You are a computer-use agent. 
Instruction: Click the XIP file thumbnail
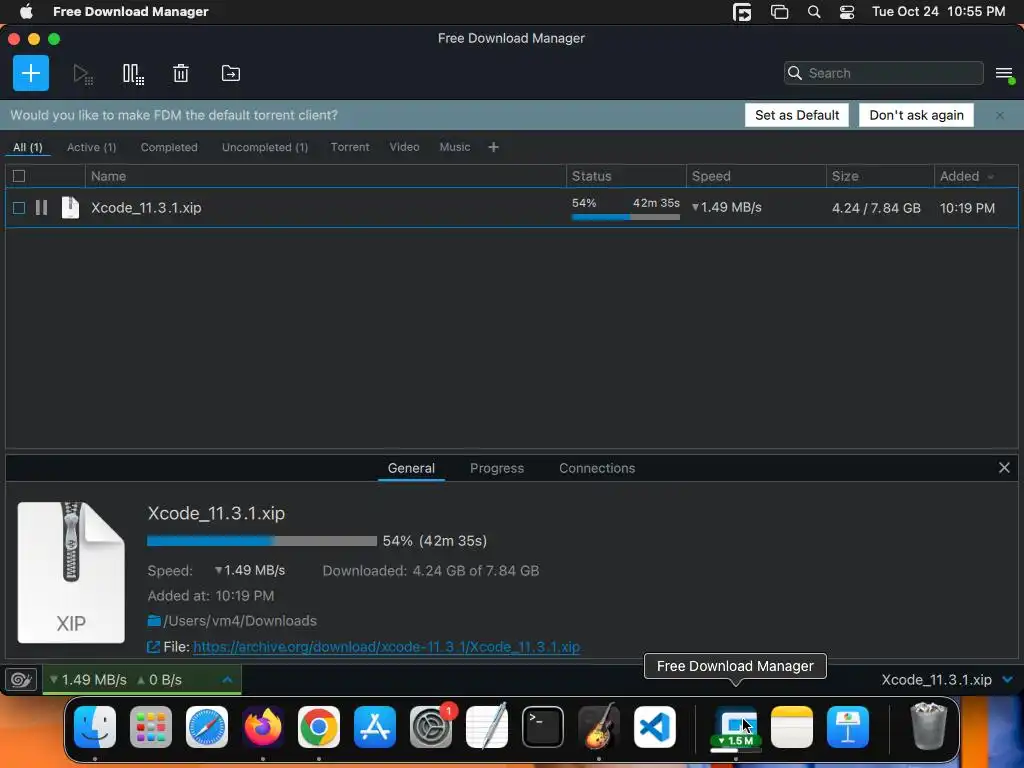[x=71, y=572]
